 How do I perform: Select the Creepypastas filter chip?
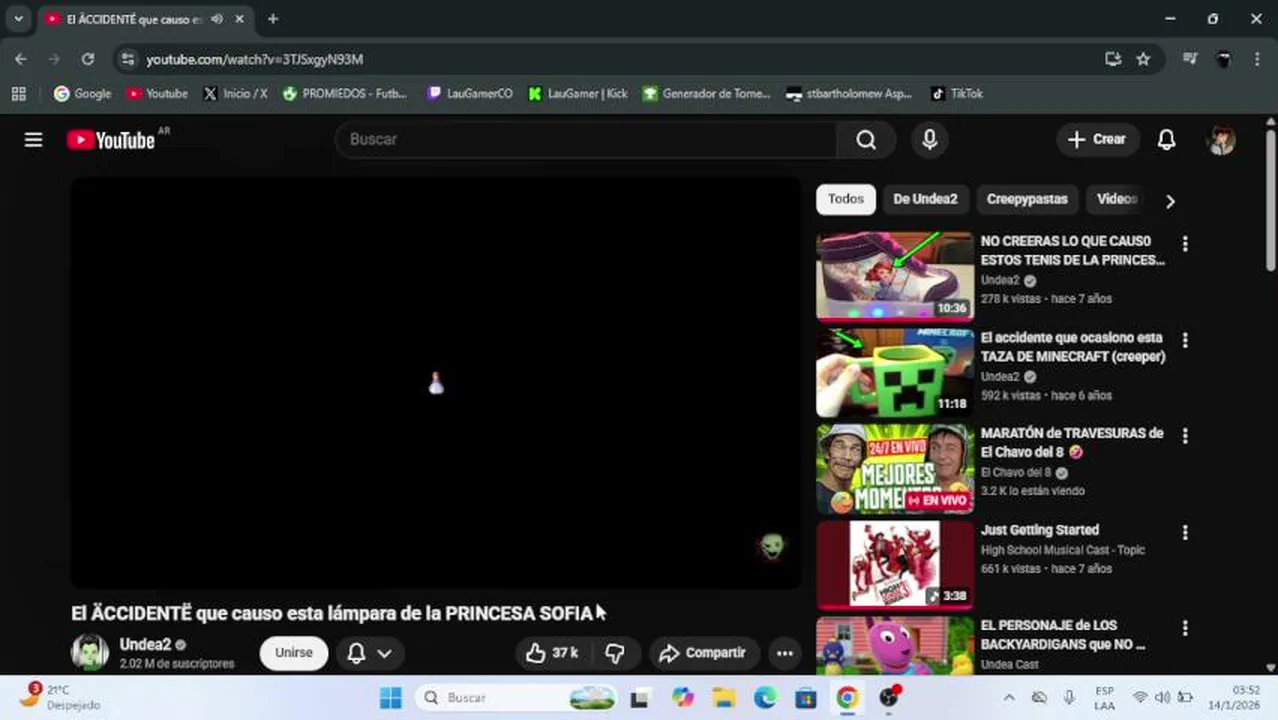point(1027,199)
